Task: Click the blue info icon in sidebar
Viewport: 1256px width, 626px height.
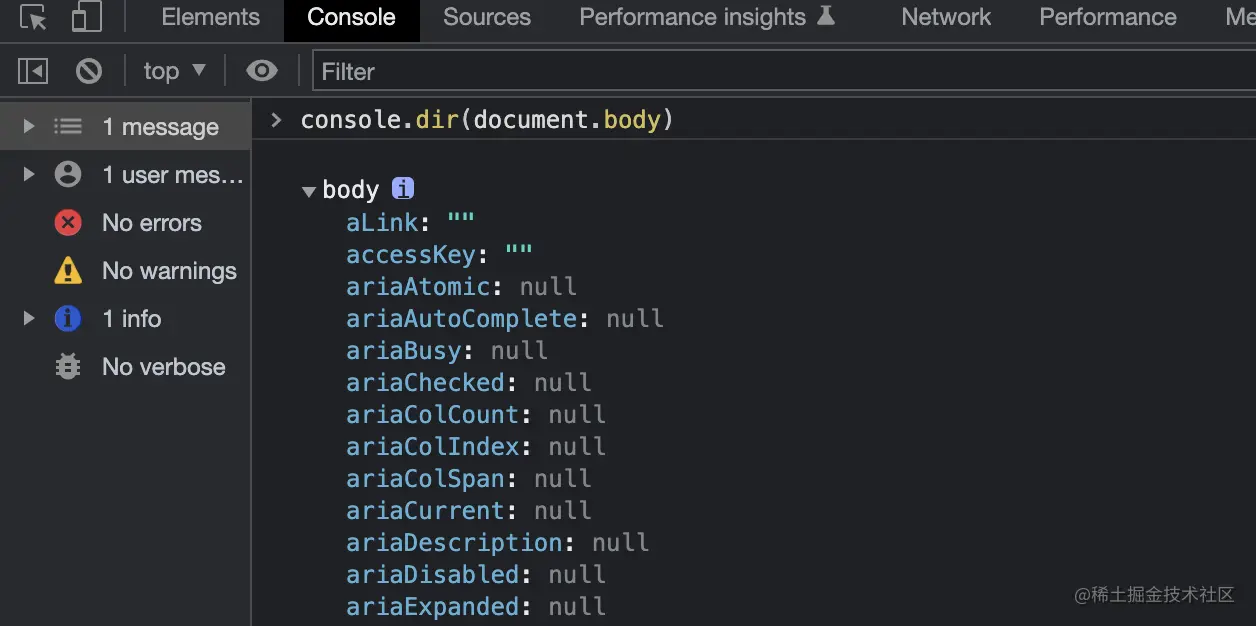Action: (x=68, y=319)
